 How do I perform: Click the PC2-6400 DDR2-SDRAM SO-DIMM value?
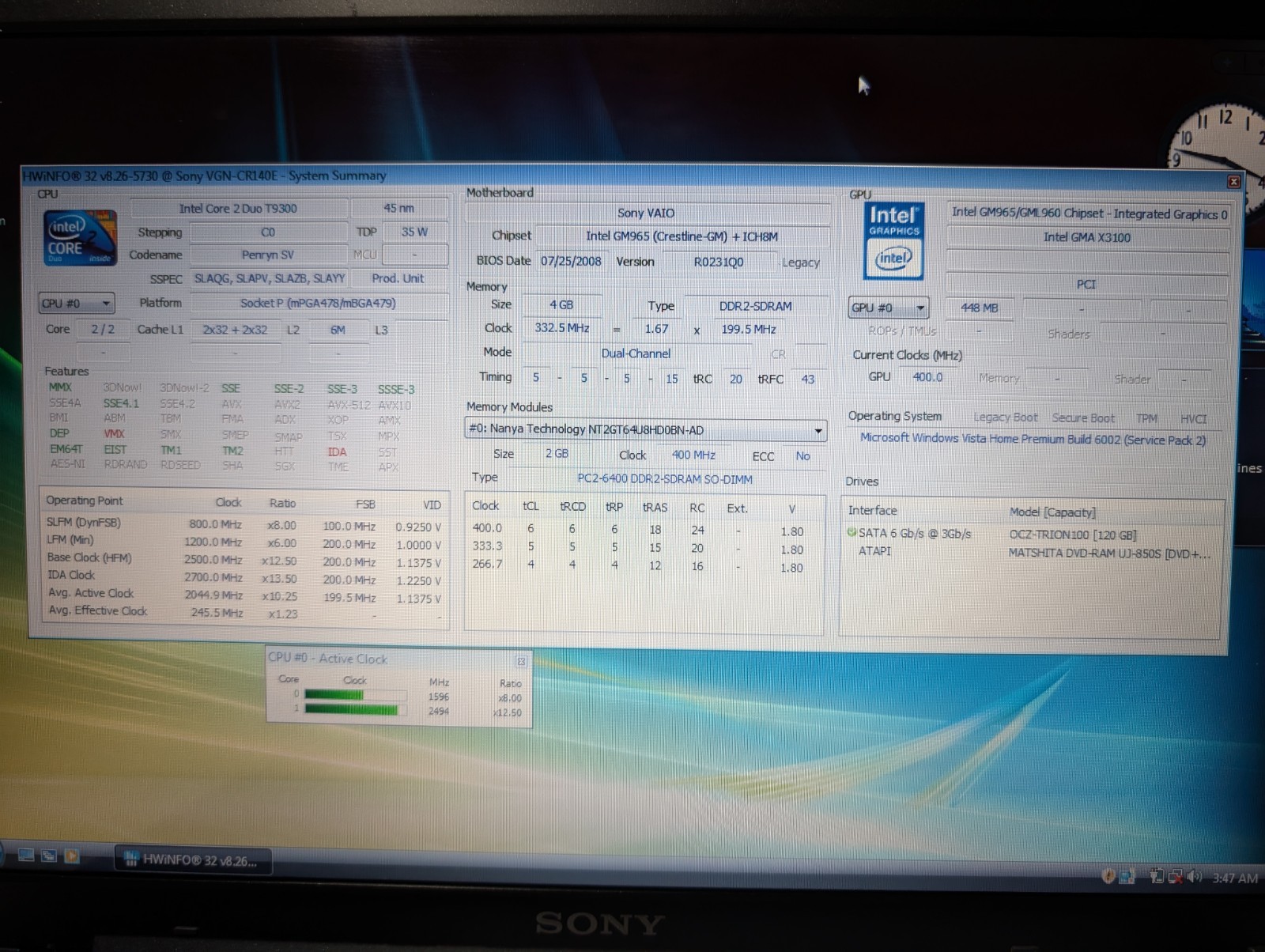[x=665, y=479]
